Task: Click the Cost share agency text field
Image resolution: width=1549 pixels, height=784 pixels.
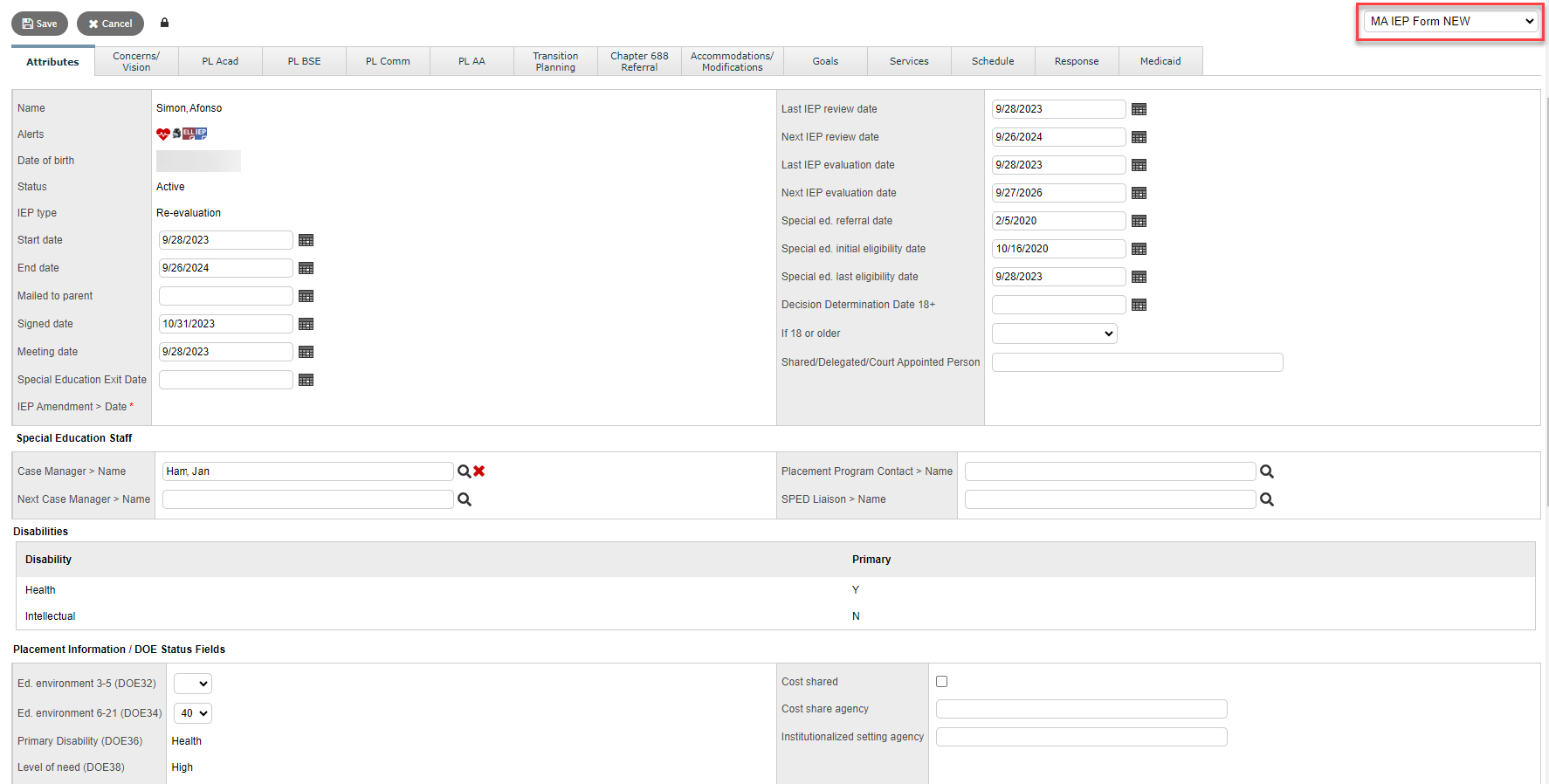Action: point(1081,709)
